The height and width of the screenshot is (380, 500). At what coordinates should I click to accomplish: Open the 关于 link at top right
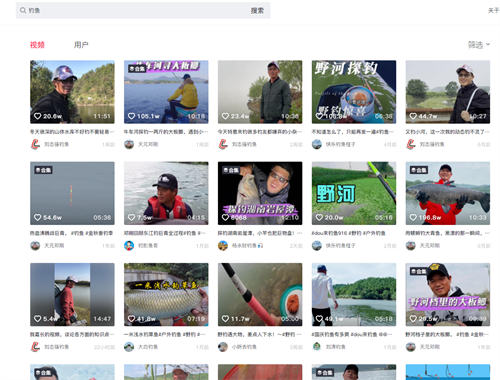493,11
